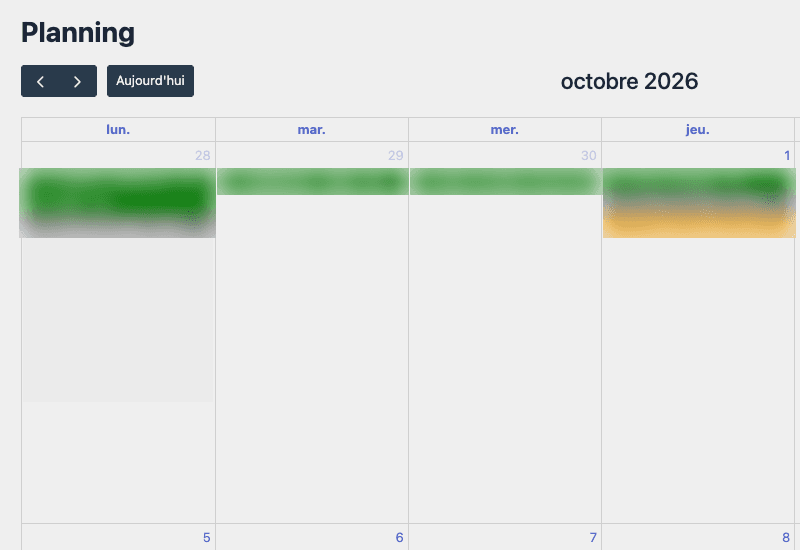Open day number 8
This screenshot has width=800, height=550.
[x=786, y=537]
